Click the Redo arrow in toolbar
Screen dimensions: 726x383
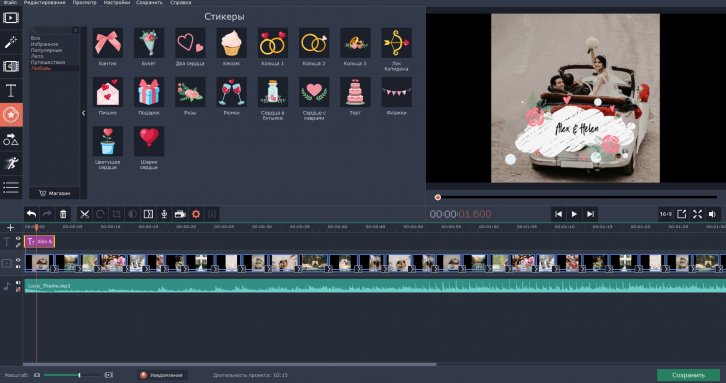point(47,214)
